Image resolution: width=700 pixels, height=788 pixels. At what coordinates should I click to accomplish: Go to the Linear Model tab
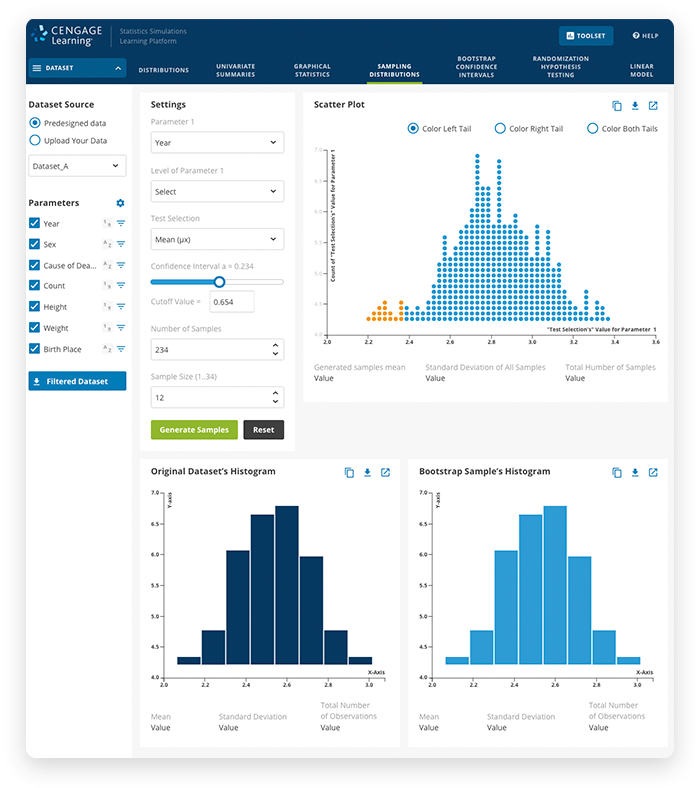click(641, 70)
